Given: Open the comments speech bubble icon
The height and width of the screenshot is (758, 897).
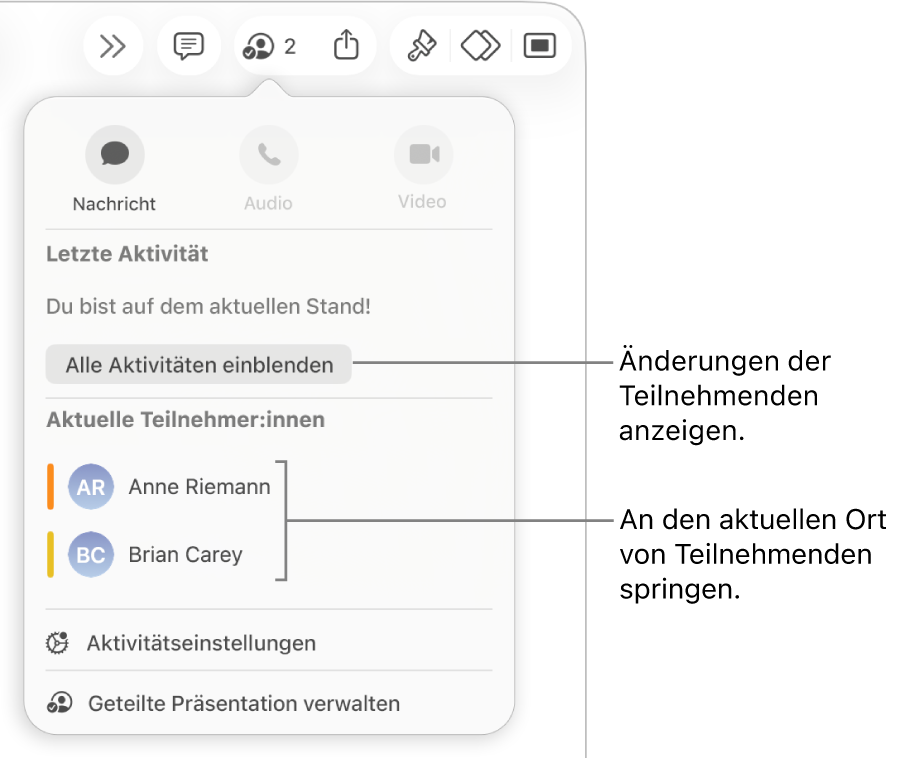Looking at the screenshot, I should pyautogui.click(x=189, y=46).
